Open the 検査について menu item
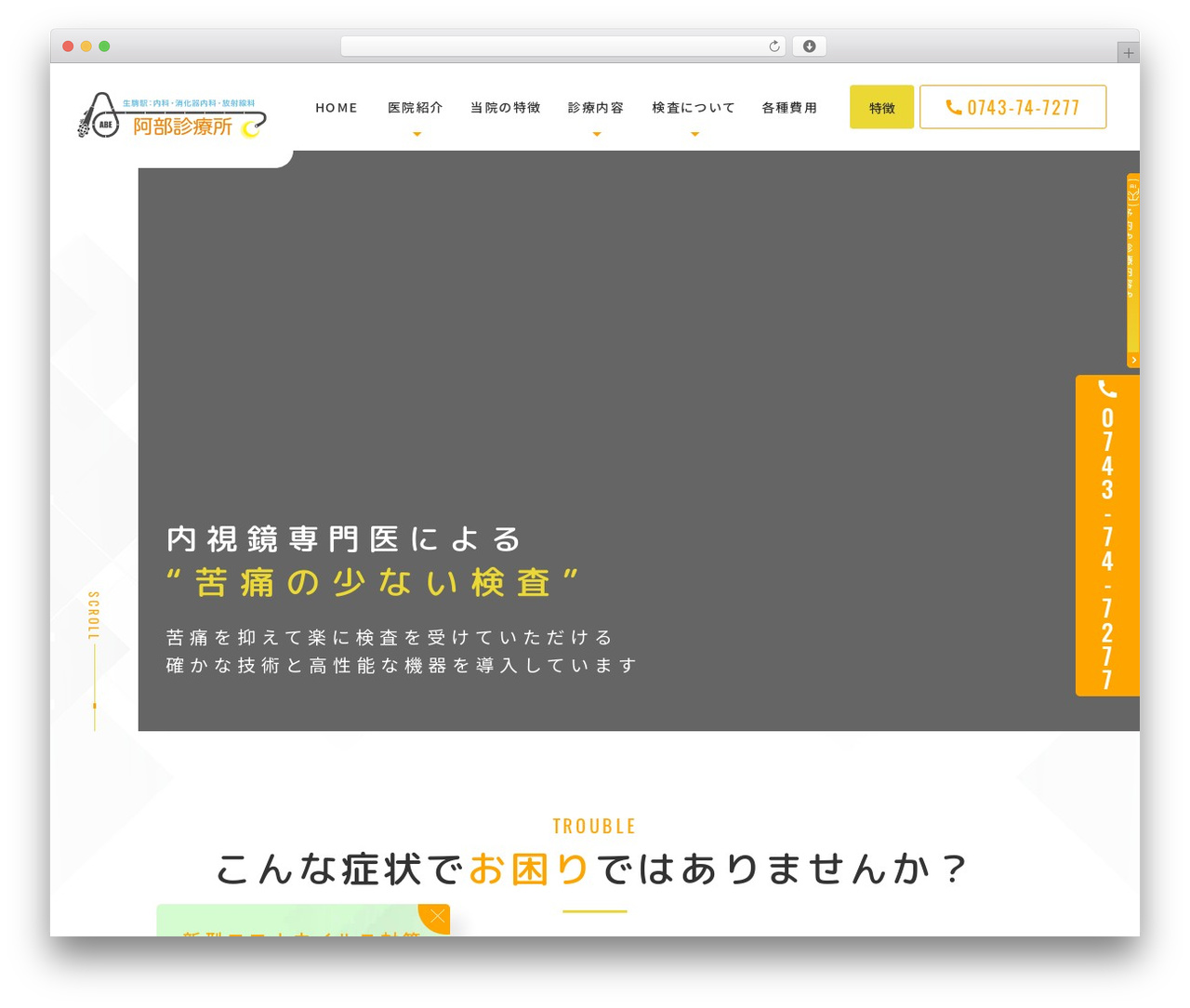 (x=694, y=108)
